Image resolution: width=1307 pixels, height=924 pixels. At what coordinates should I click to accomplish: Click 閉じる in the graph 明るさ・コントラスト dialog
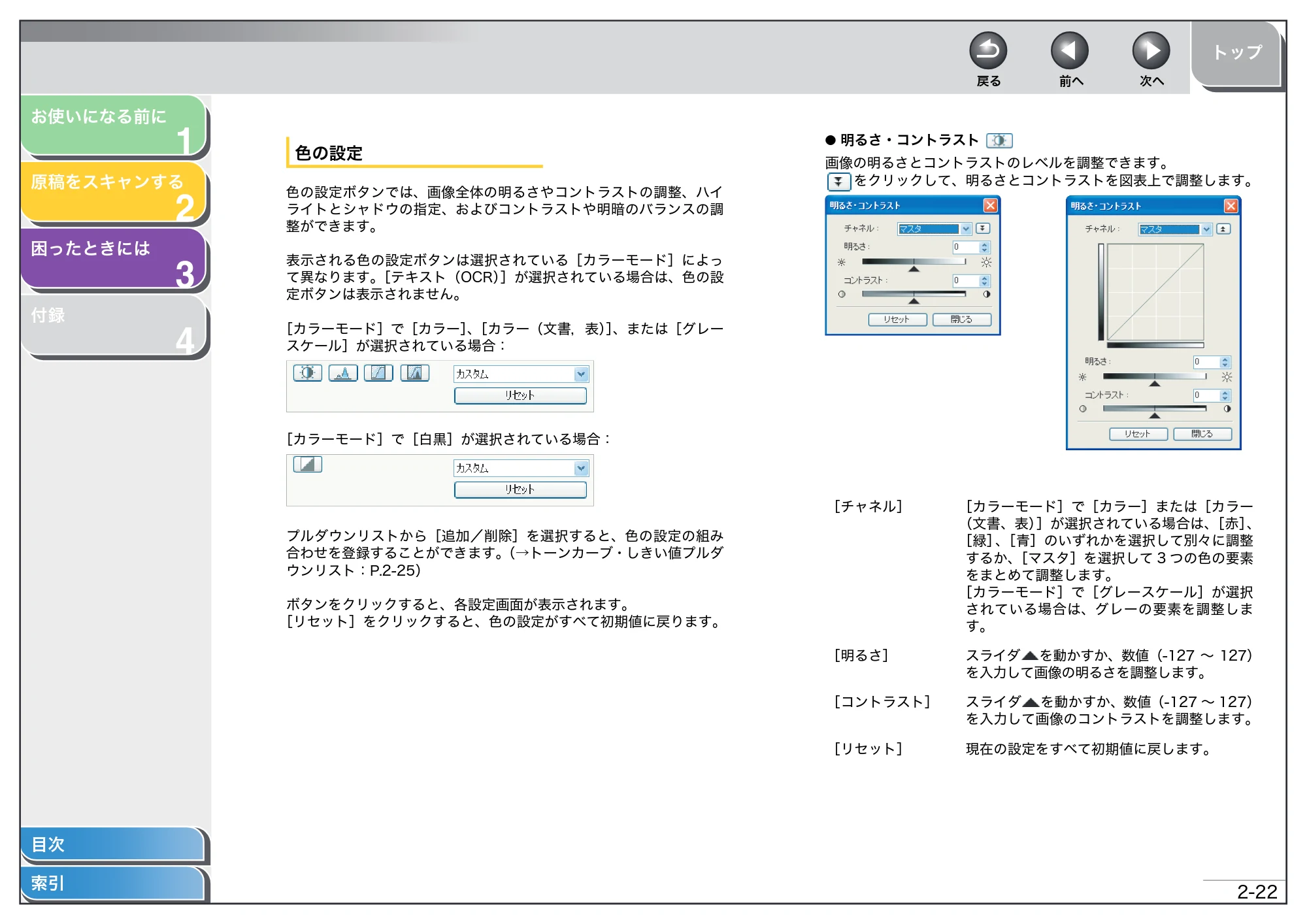coord(1202,434)
